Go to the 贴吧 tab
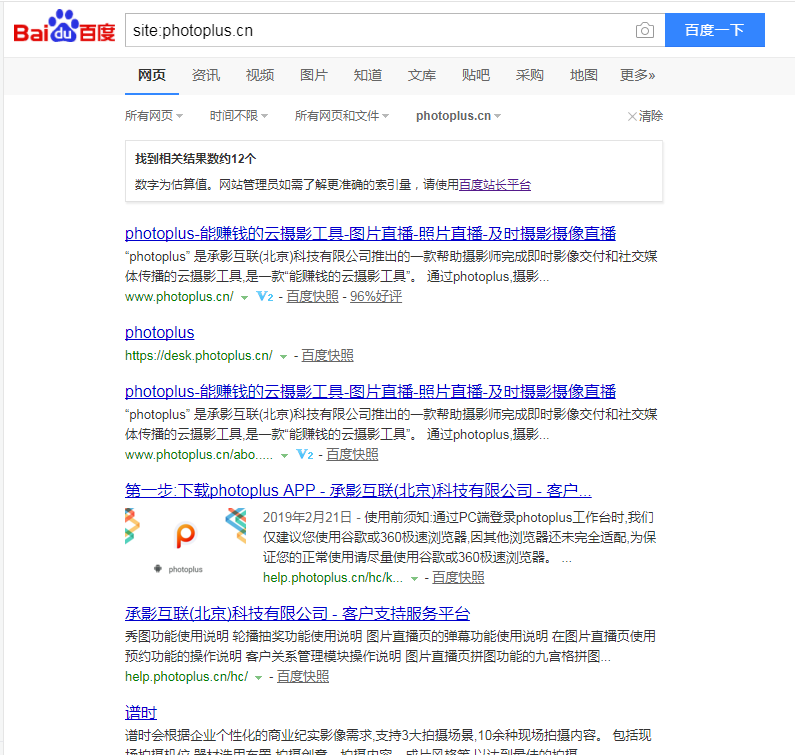This screenshot has height=755, width=795. pyautogui.click(x=476, y=75)
